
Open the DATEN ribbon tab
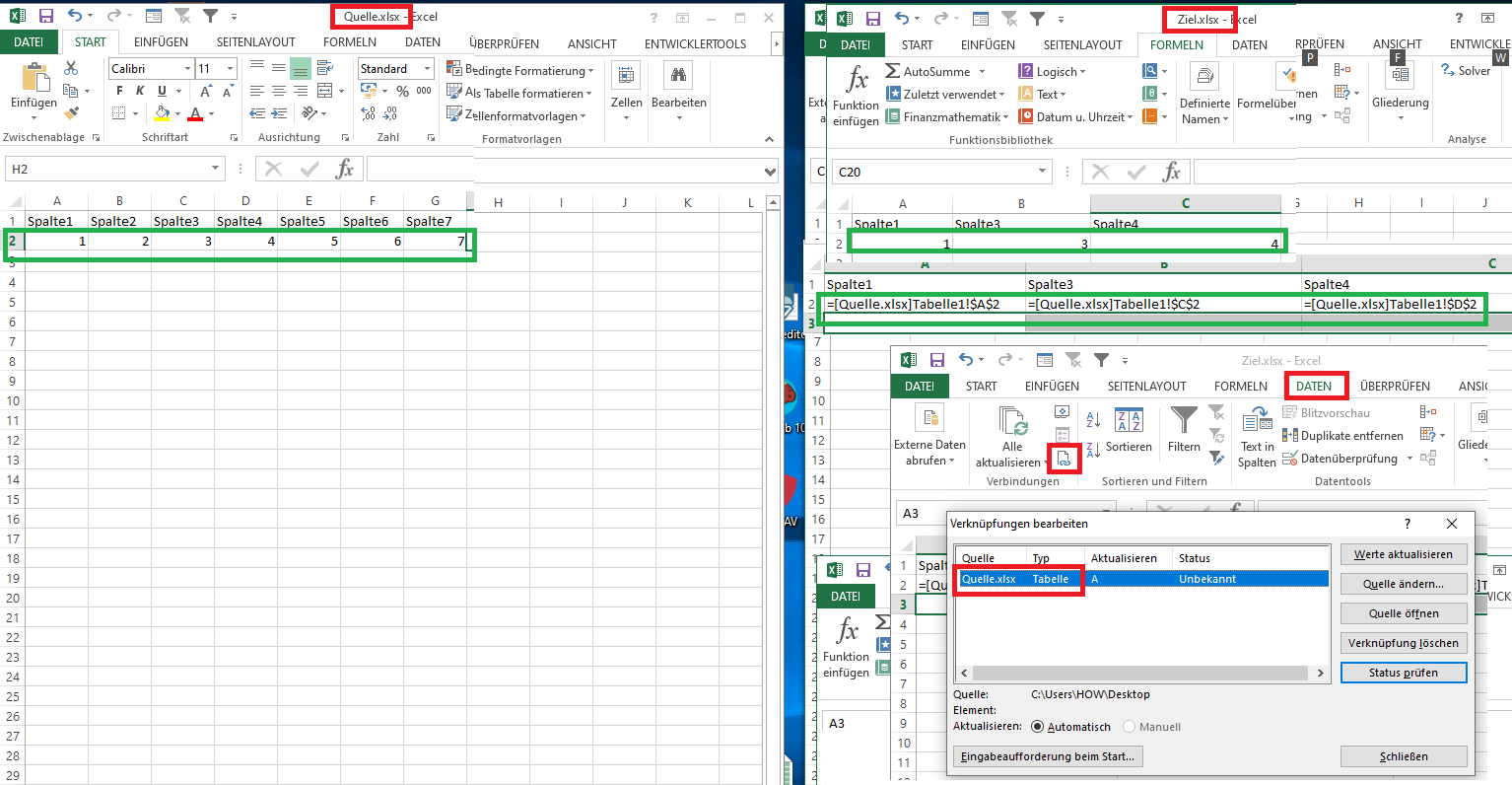point(1316,386)
